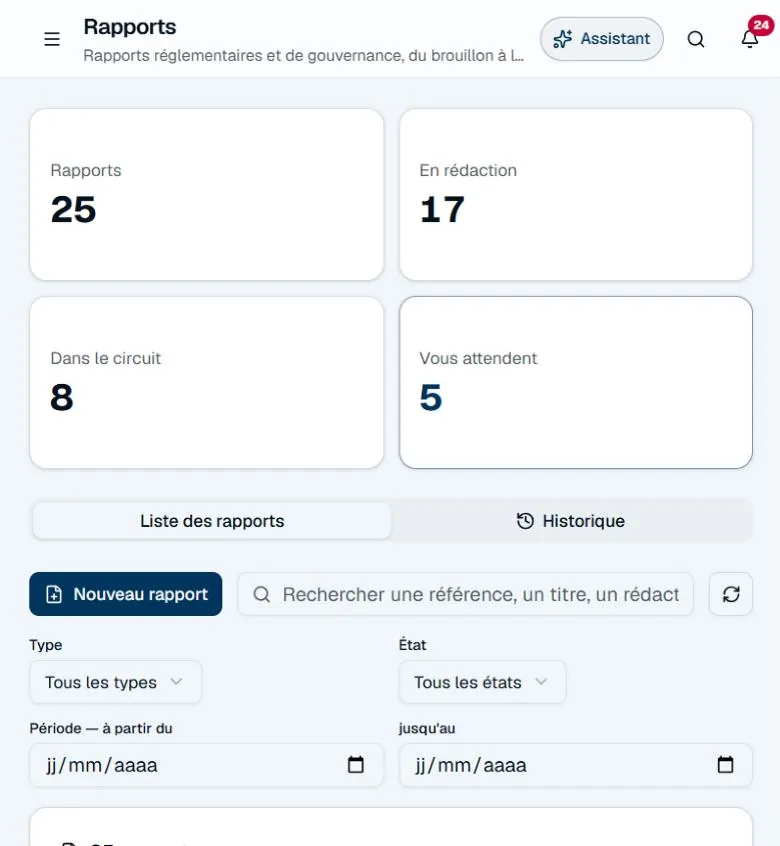The height and width of the screenshot is (846, 780).
Task: Refresh the reports list
Action: coord(731,594)
